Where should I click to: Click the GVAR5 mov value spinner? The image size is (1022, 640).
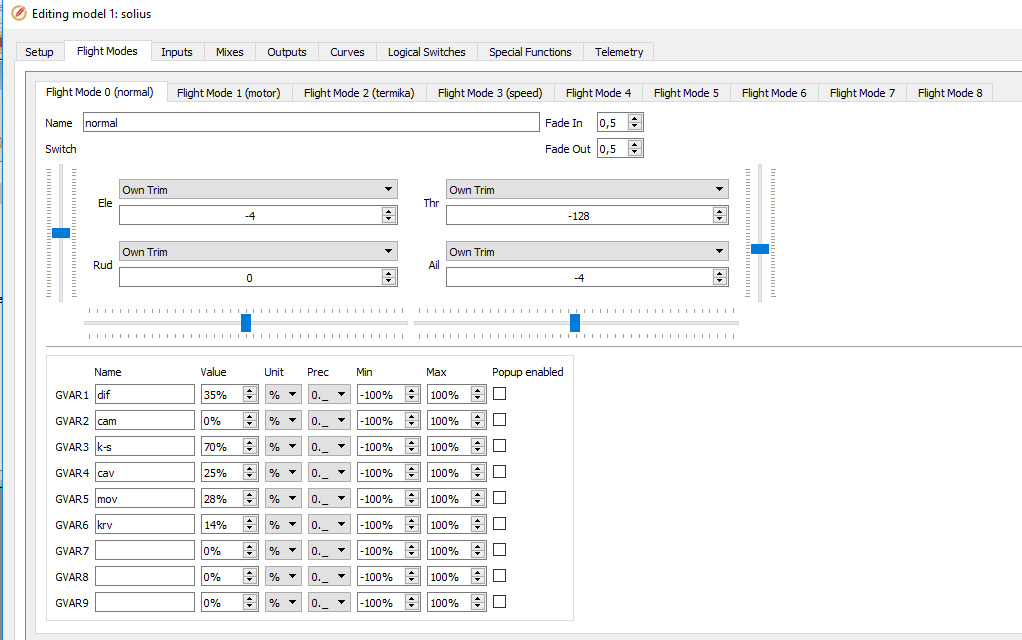click(249, 499)
